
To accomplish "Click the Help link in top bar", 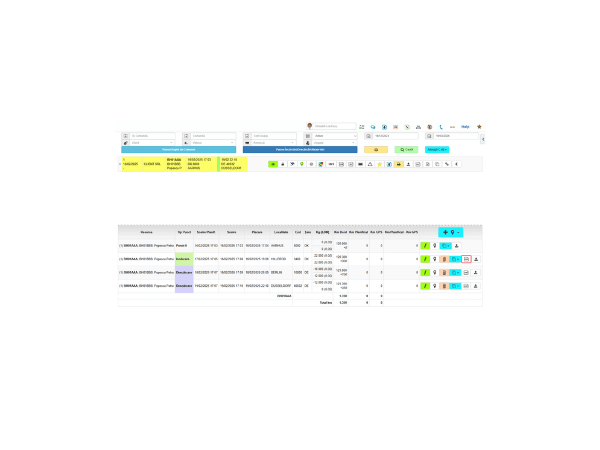I will coord(465,127).
